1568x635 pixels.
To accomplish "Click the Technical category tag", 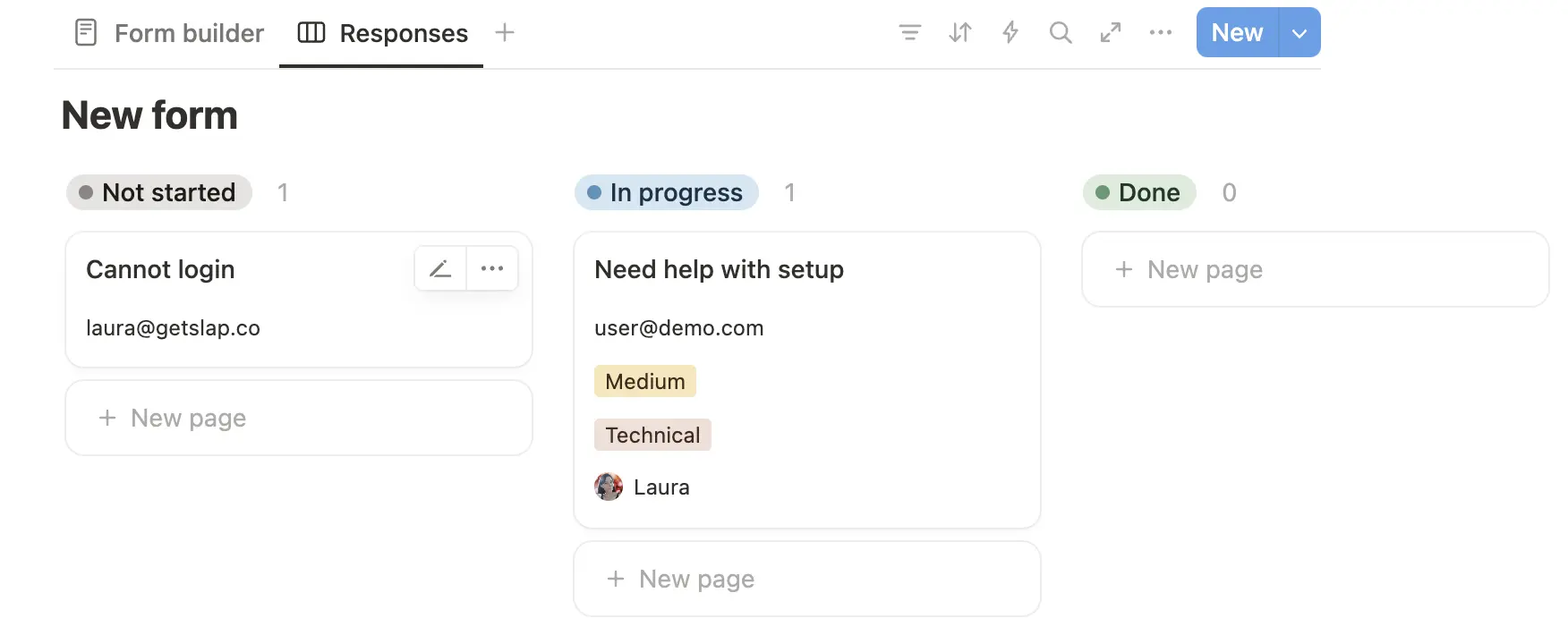I will tap(652, 435).
